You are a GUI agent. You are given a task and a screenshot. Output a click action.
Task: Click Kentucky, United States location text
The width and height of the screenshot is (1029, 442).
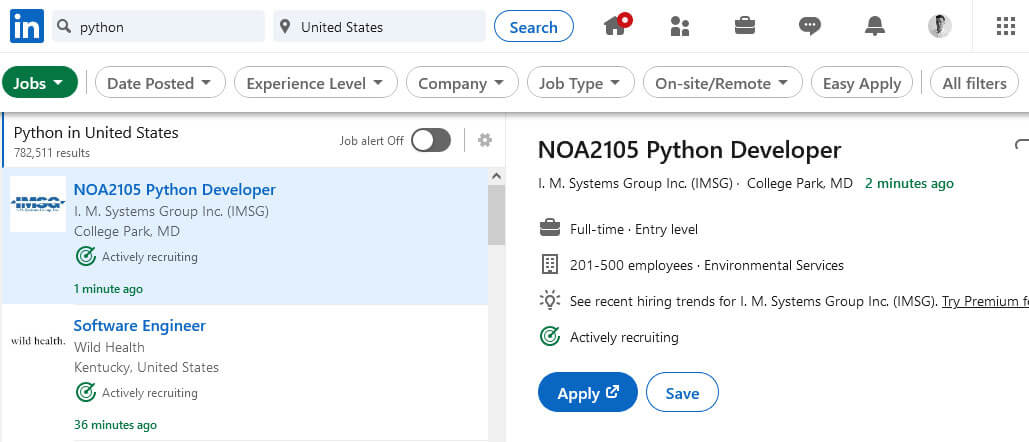(146, 367)
